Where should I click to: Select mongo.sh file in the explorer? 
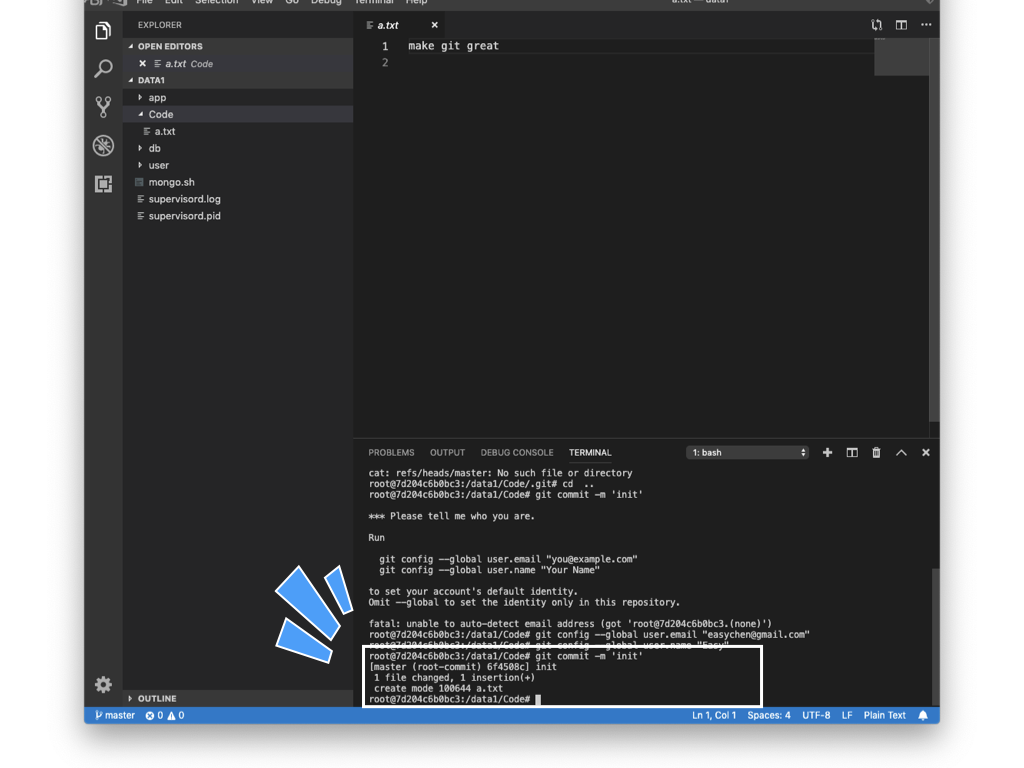tap(171, 183)
